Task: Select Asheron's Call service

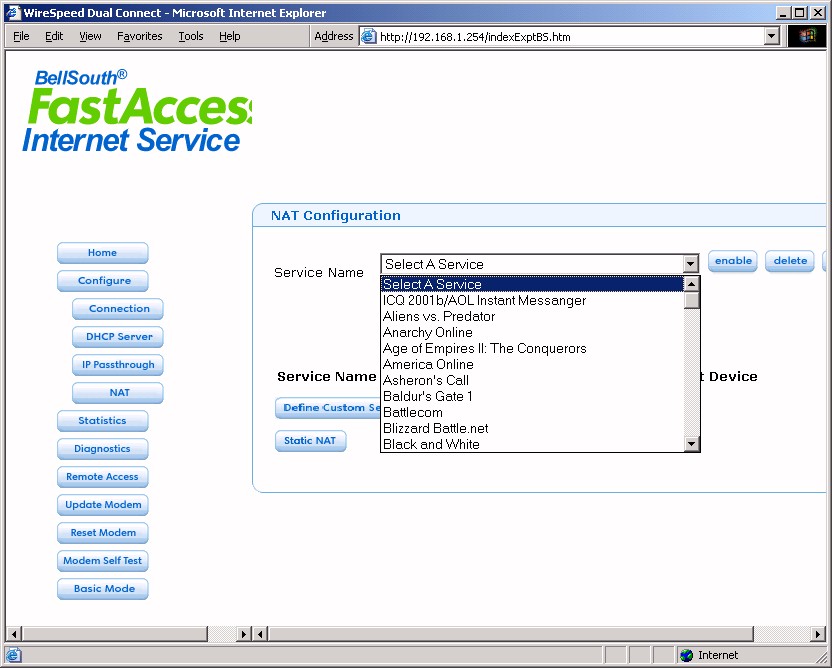Action: pyautogui.click(x=532, y=380)
